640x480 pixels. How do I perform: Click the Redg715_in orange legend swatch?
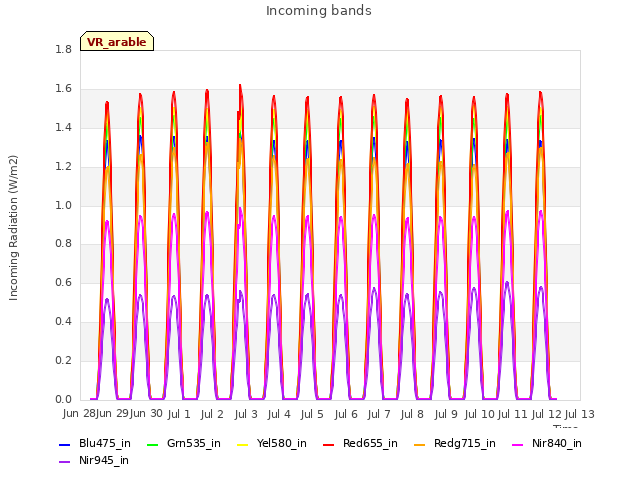420,444
